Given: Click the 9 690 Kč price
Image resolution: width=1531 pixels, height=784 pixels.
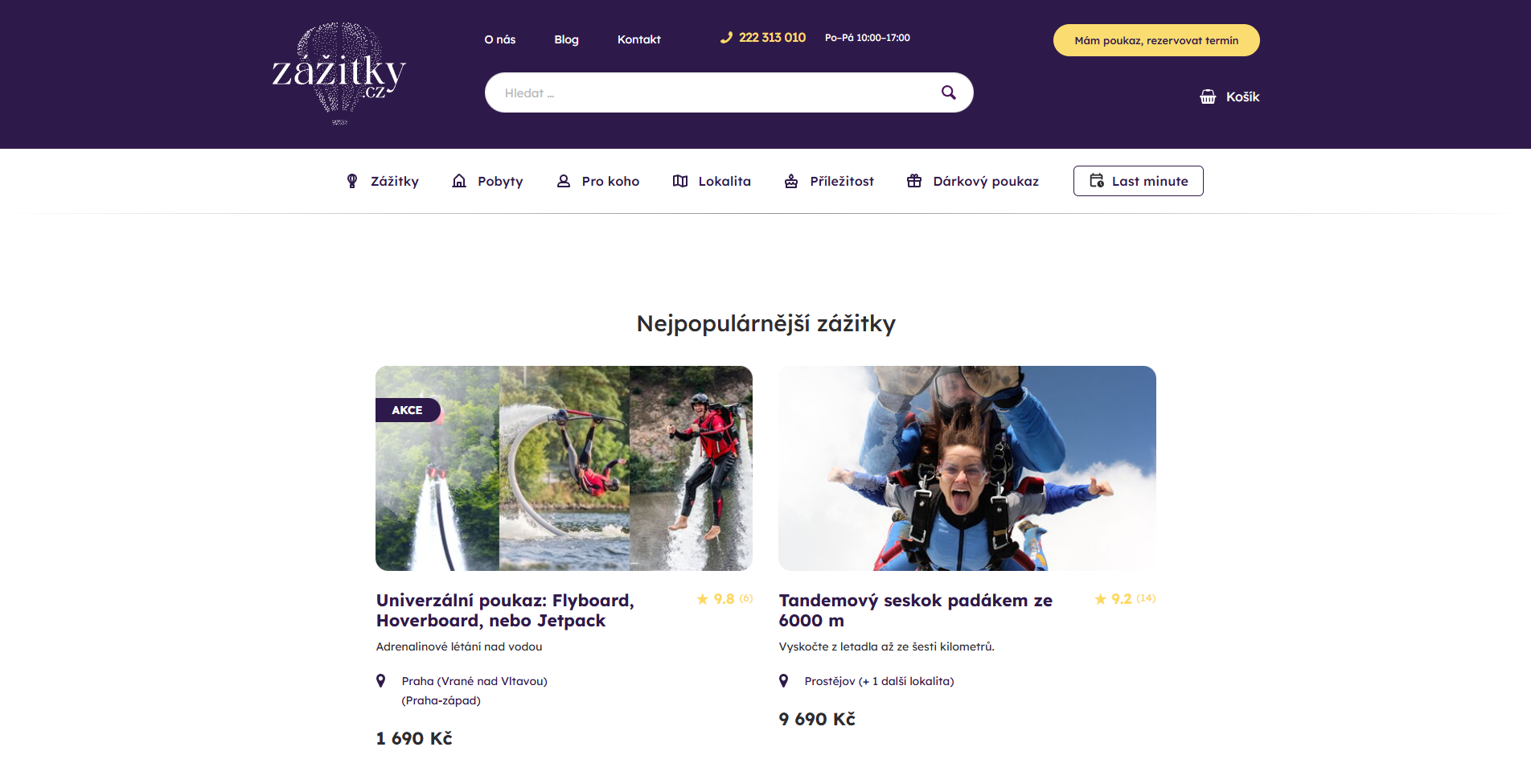Looking at the screenshot, I should point(817,719).
